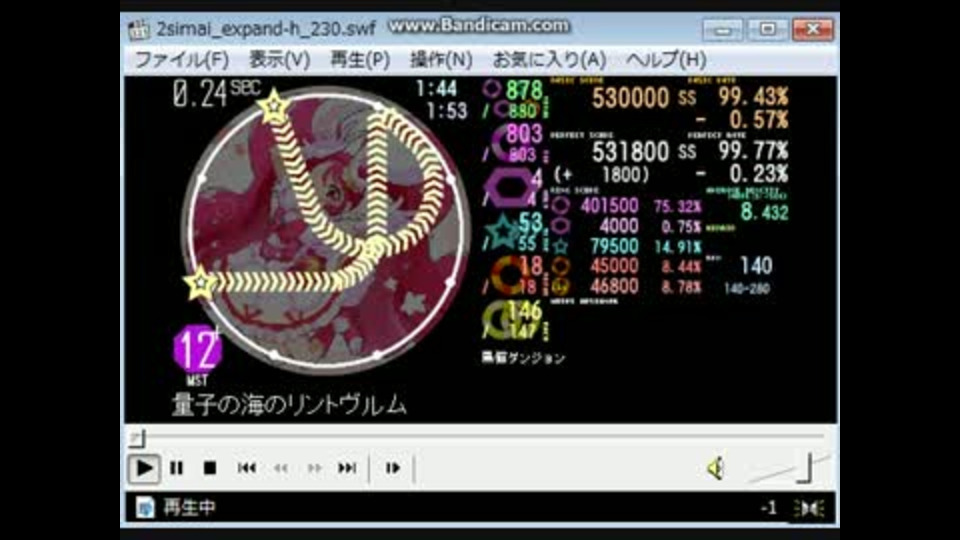Skip to next track
The width and height of the screenshot is (960, 540).
click(347, 468)
